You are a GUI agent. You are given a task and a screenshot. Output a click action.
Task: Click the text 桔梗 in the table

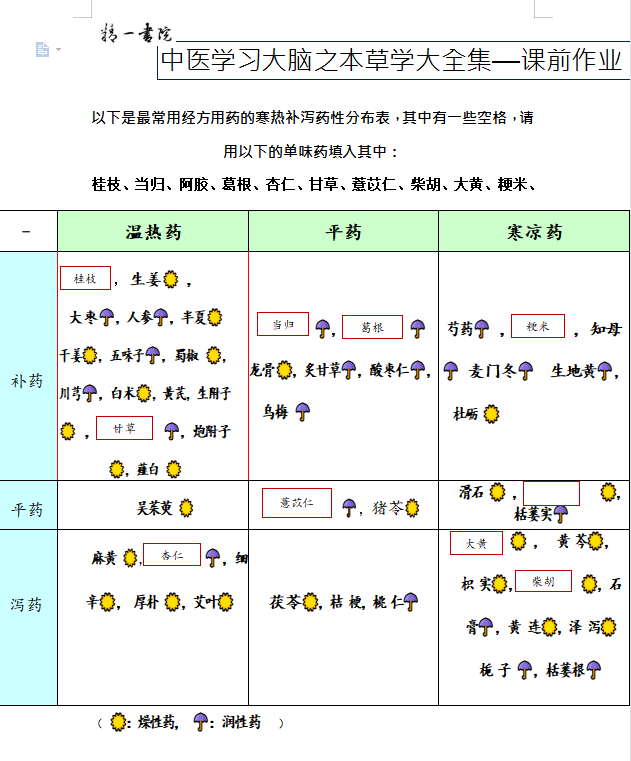(x=347, y=602)
